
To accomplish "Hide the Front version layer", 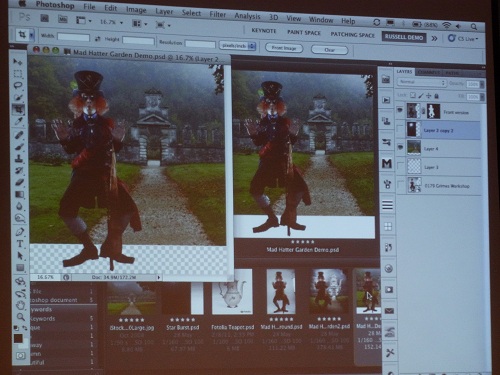I will [x=400, y=109].
